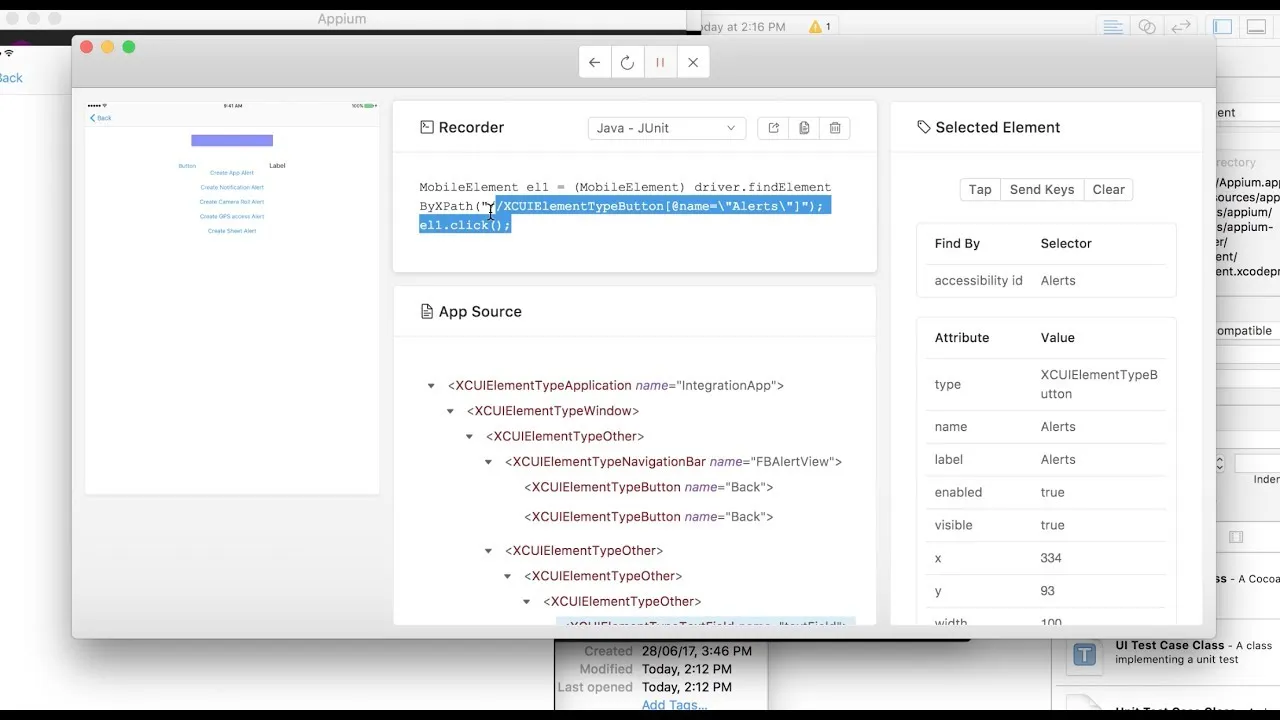Click the purple text field in app preview
Screen dimensions: 1280x720
pos(232,141)
